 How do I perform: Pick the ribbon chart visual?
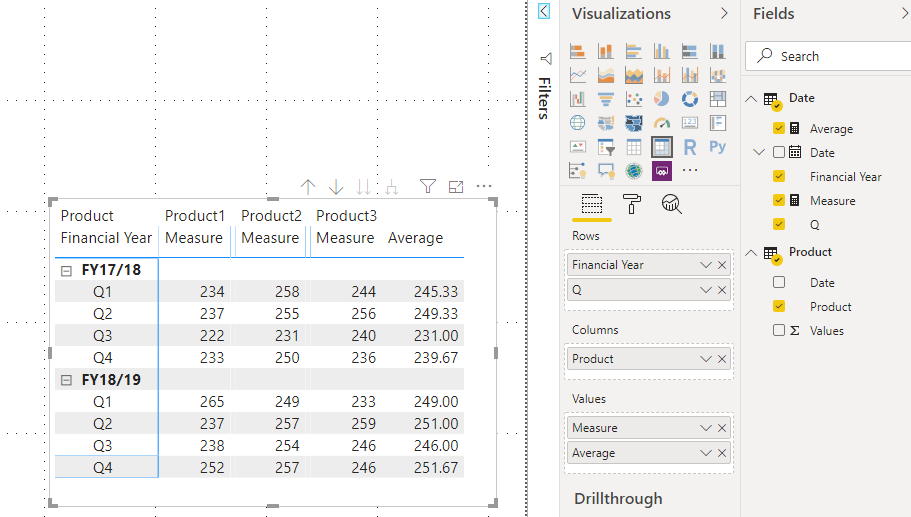click(718, 75)
